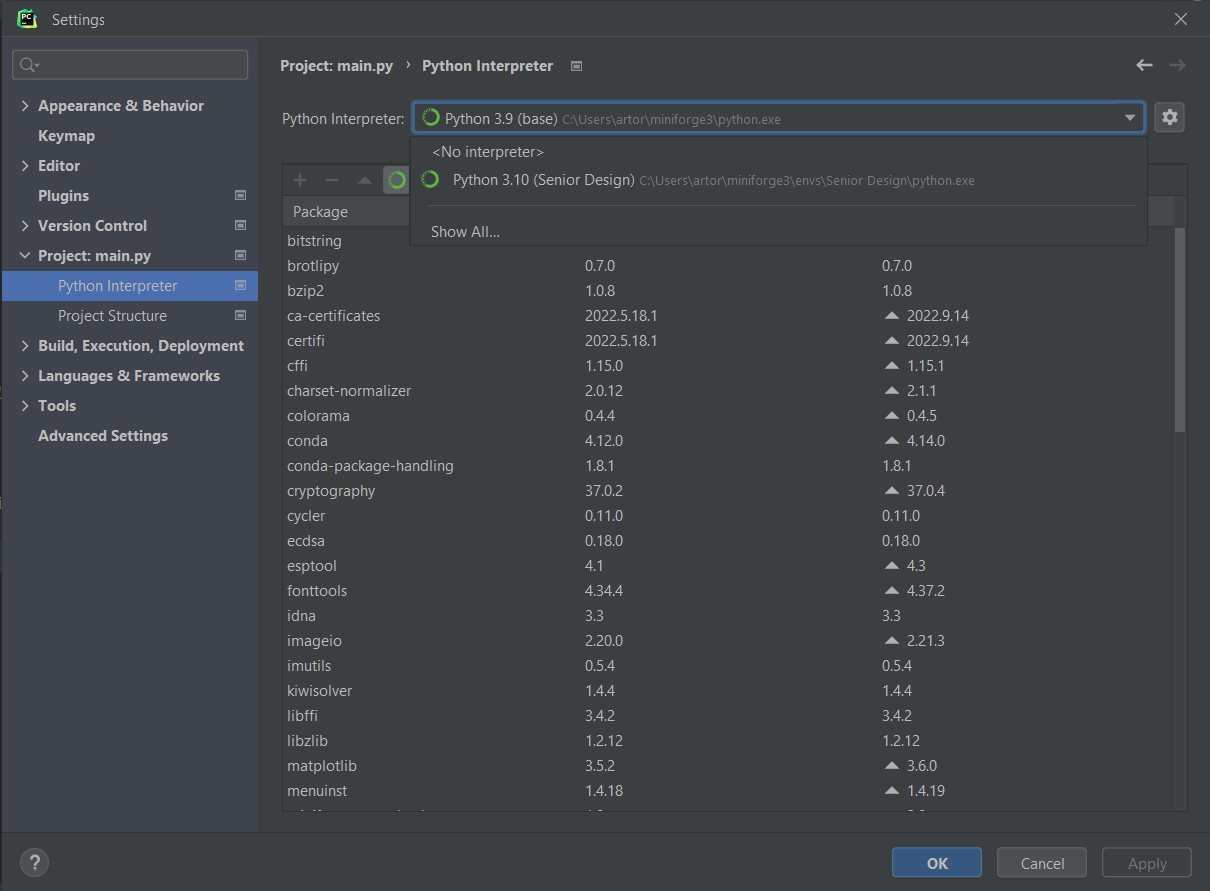Click the conda icon of Python 3.10 entry

tap(431, 179)
